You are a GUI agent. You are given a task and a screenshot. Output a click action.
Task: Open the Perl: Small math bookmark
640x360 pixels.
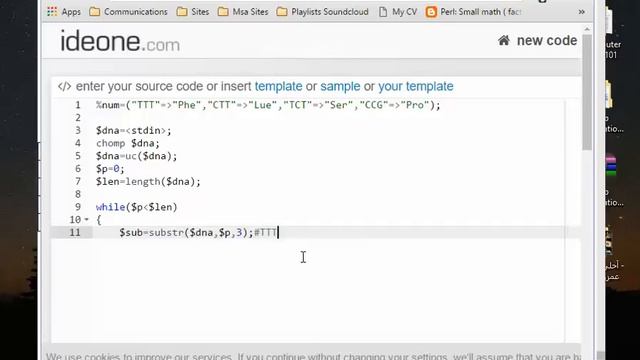pyautogui.click(x=473, y=12)
